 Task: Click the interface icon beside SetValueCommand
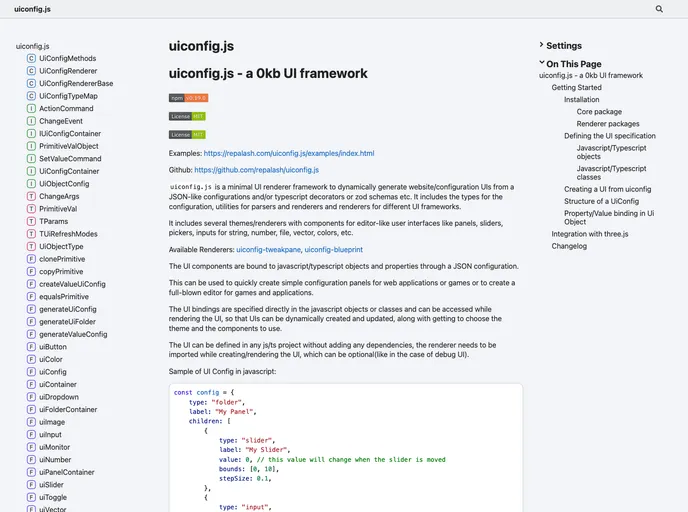[x=31, y=159]
